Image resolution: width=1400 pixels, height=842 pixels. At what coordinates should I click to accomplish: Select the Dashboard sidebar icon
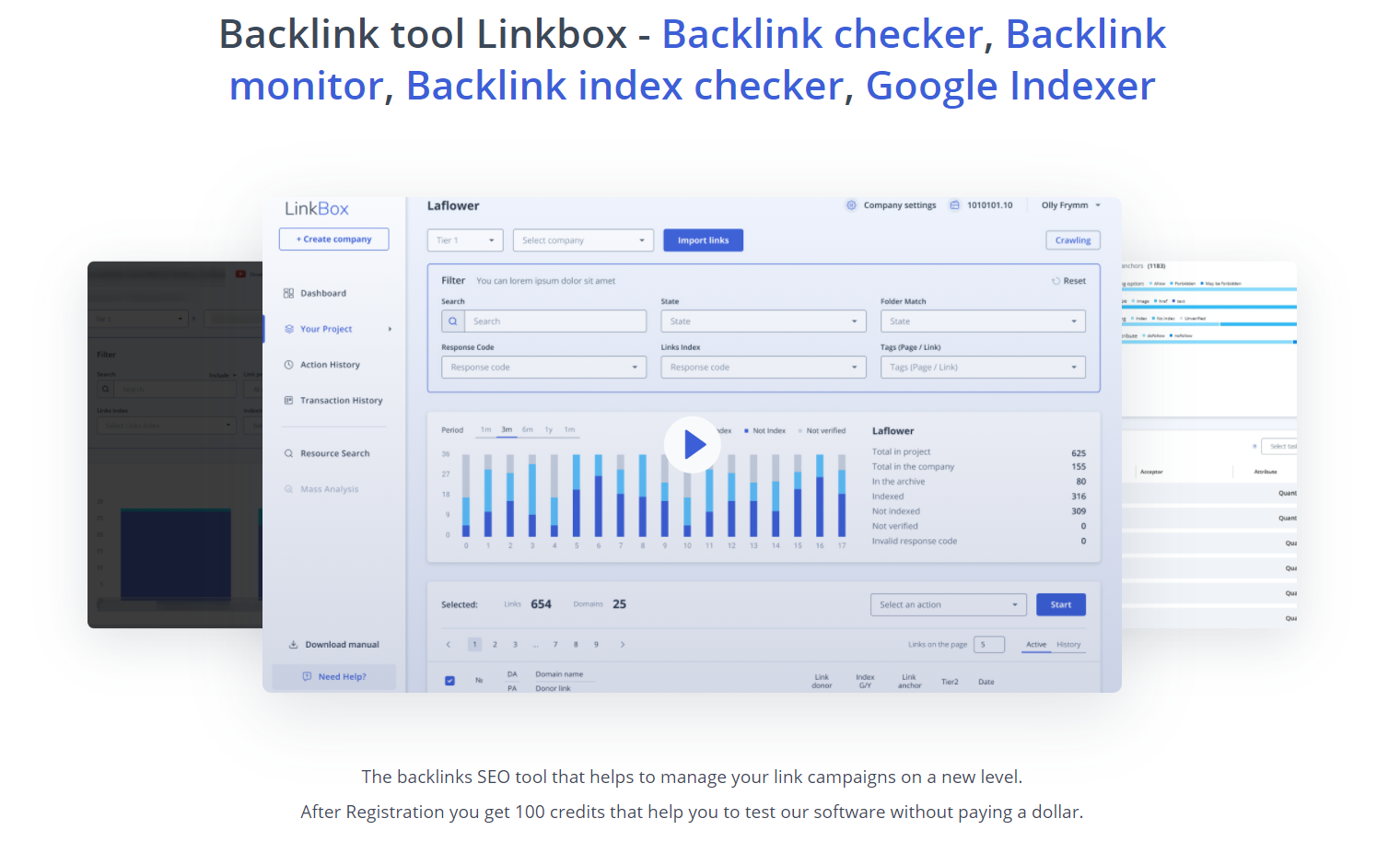pos(289,292)
